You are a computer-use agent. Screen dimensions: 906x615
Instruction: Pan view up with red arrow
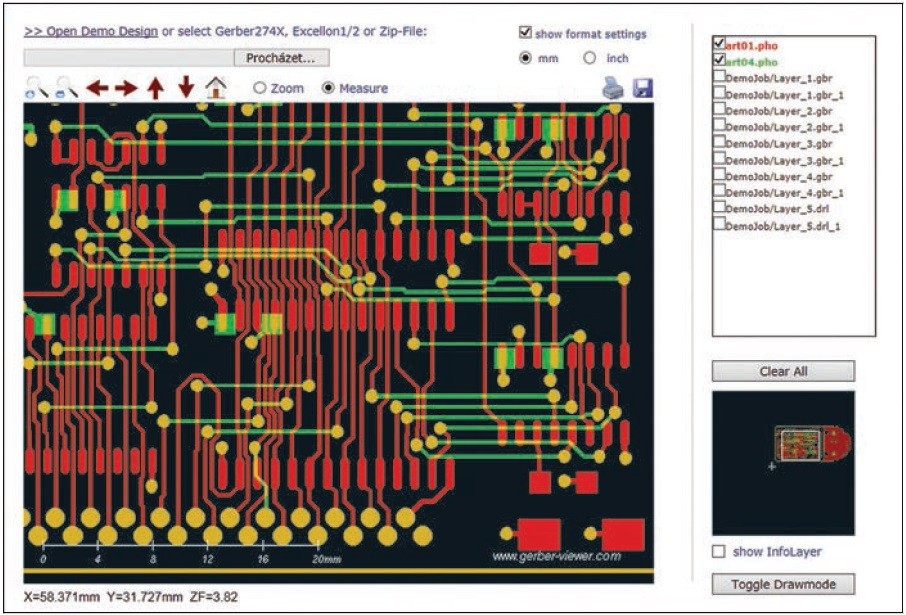click(x=155, y=88)
